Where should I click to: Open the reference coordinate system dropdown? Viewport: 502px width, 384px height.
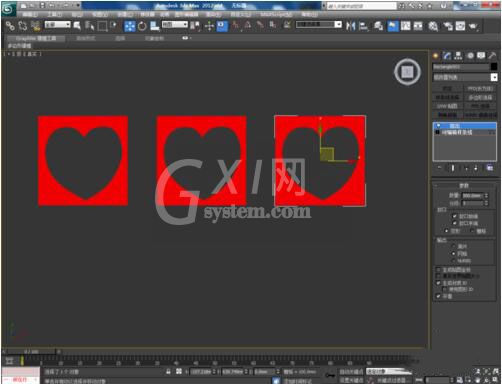click(x=175, y=25)
